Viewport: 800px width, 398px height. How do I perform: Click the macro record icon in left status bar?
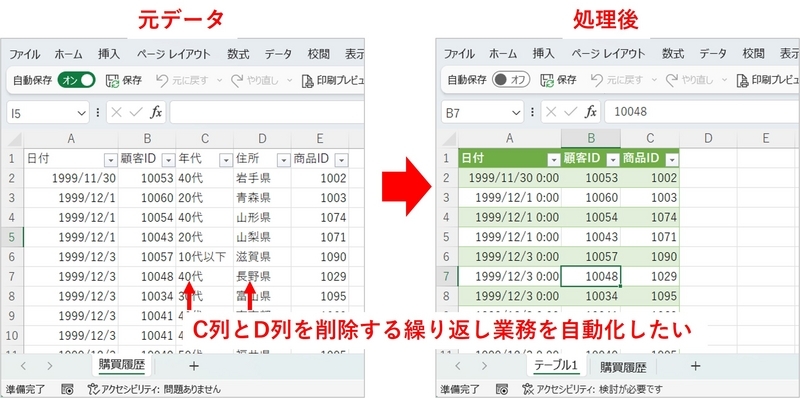click(x=67, y=389)
